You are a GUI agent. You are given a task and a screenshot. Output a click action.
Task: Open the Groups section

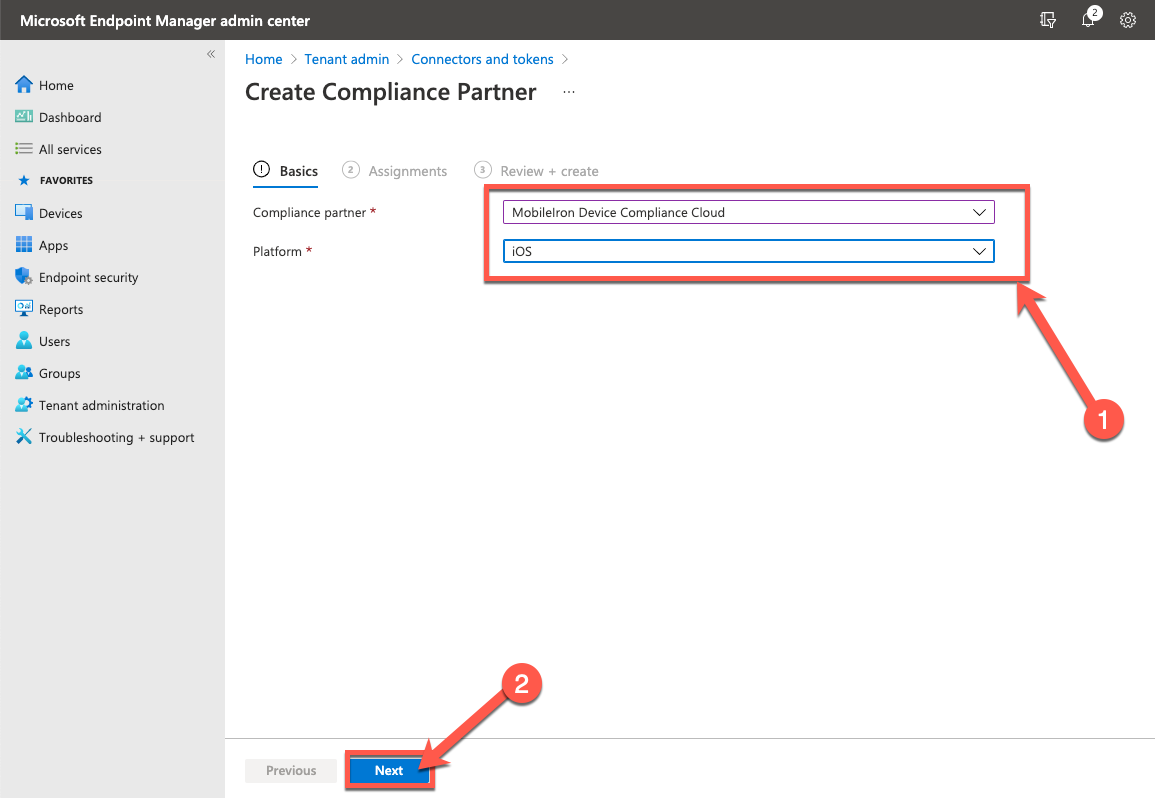click(x=58, y=372)
